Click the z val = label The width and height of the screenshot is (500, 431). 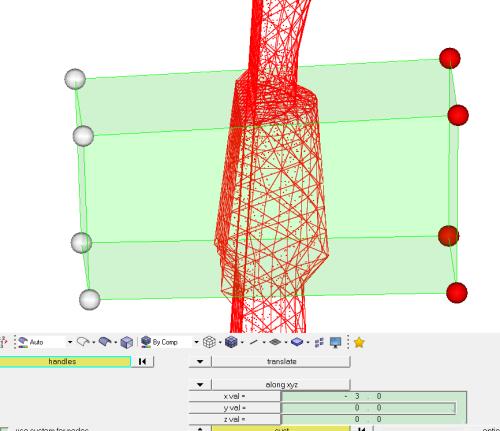click(234, 419)
